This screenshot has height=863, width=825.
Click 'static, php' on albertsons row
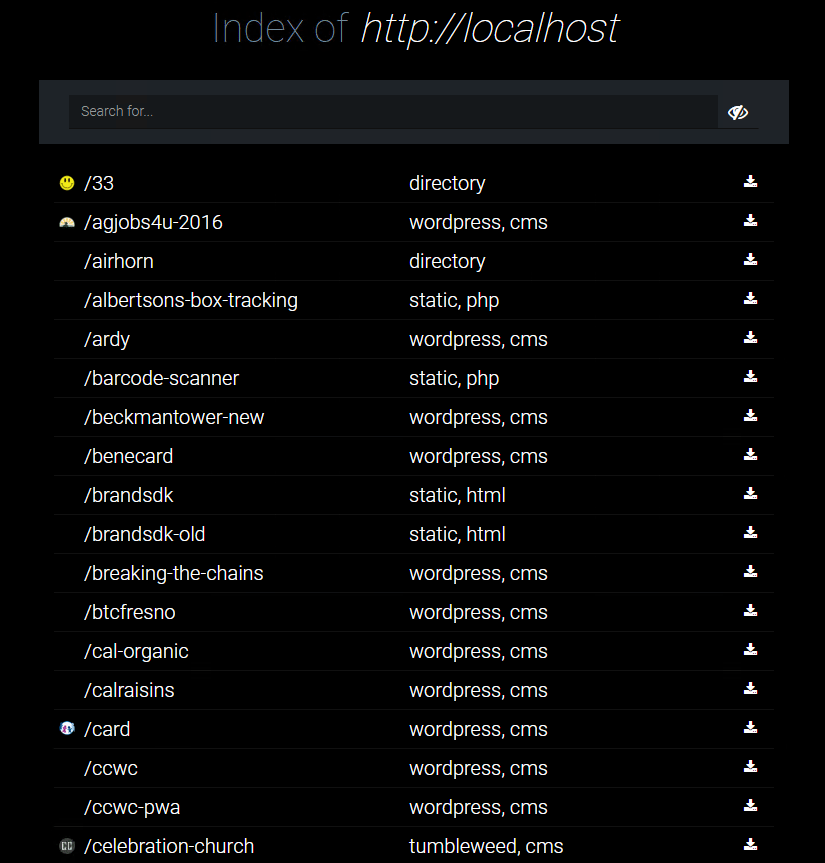coord(454,301)
